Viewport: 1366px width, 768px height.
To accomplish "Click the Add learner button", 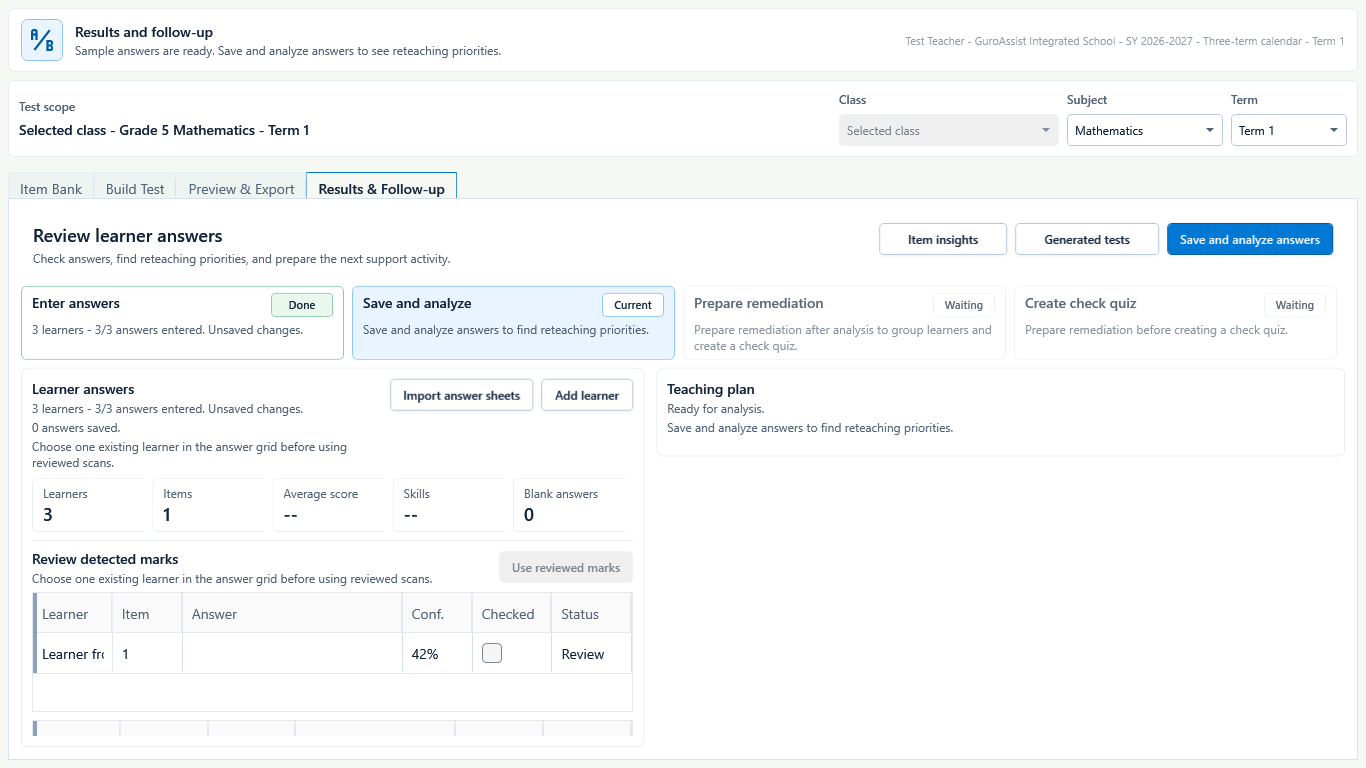I will coord(587,395).
